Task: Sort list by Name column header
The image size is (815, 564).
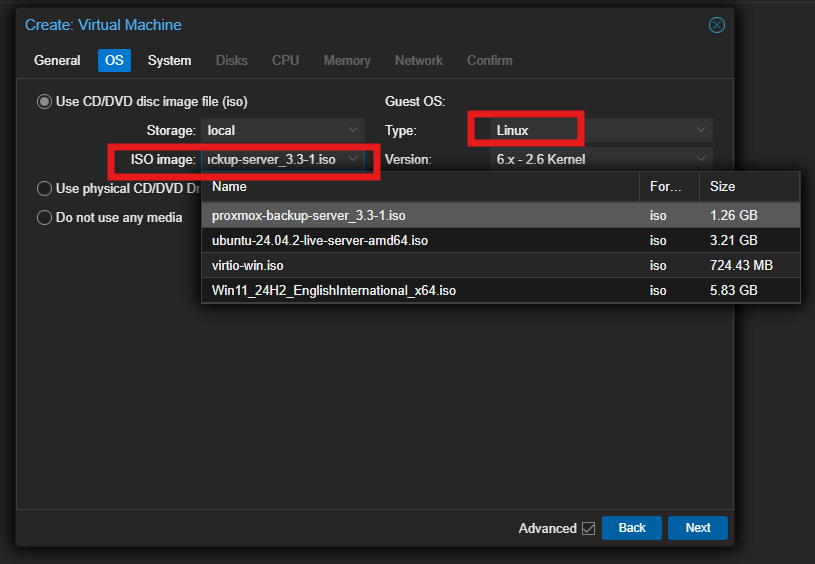Action: click(420, 187)
